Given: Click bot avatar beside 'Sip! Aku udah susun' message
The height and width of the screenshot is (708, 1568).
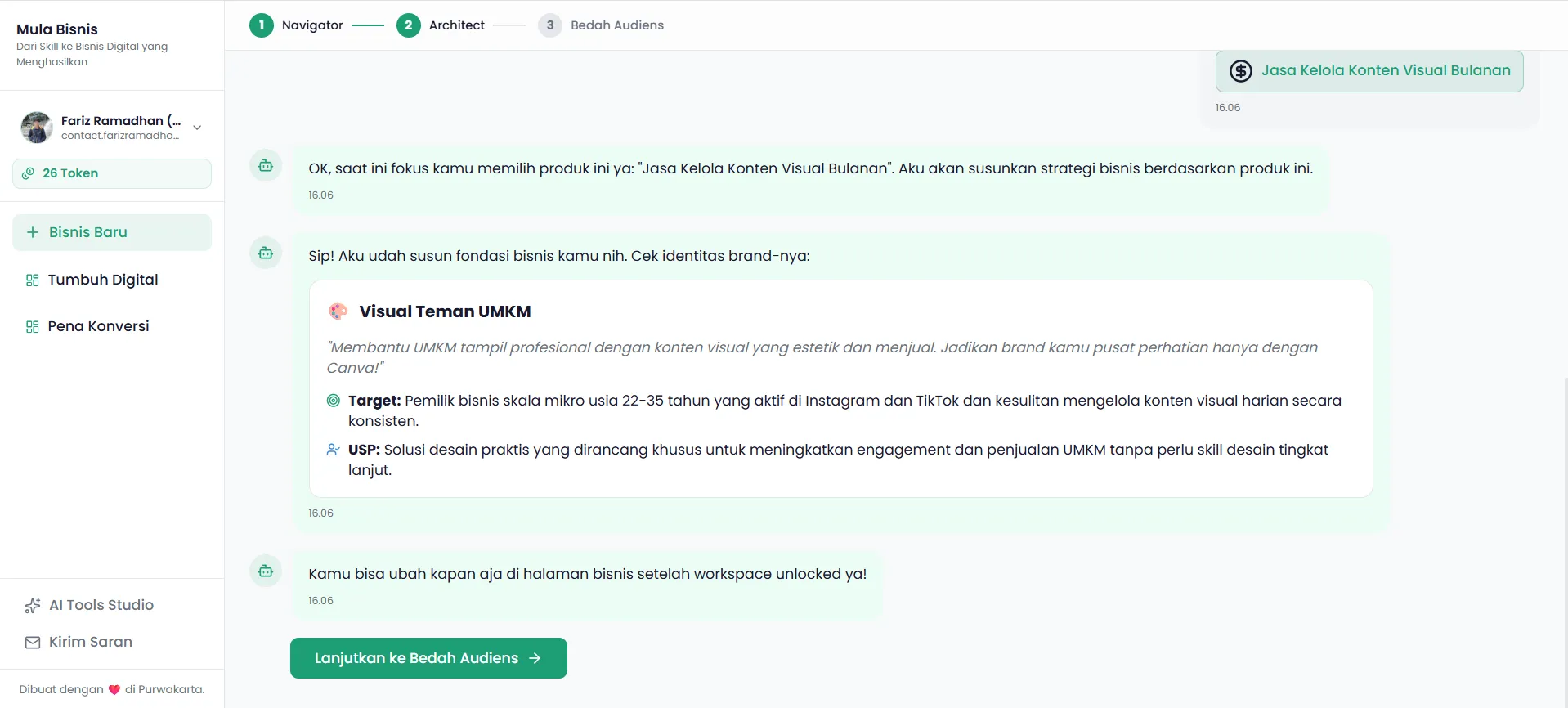Looking at the screenshot, I should (x=266, y=253).
